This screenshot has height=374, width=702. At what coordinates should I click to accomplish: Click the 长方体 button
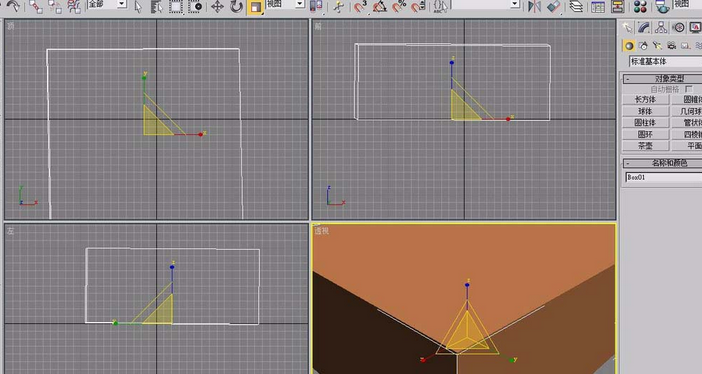[x=646, y=99]
